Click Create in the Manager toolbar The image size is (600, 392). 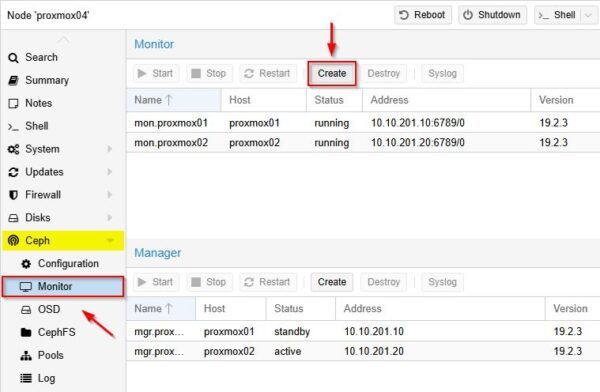coord(332,282)
